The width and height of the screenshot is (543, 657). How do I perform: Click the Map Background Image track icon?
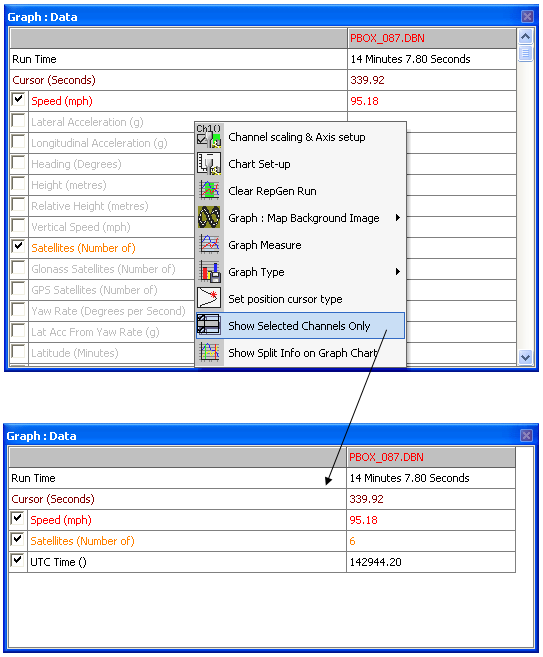pyautogui.click(x=209, y=217)
